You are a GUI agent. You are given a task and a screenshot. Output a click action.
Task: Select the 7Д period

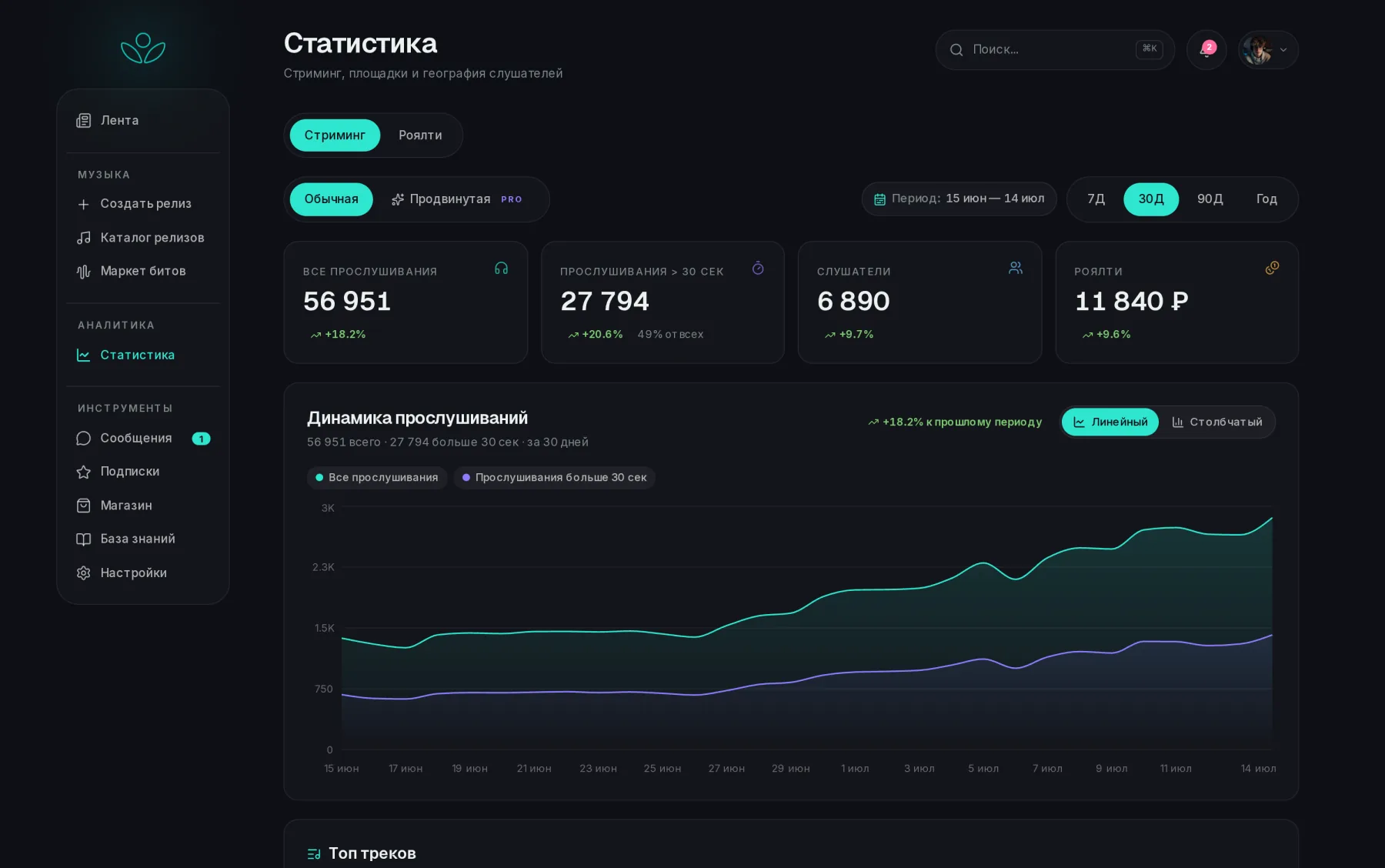coord(1096,199)
